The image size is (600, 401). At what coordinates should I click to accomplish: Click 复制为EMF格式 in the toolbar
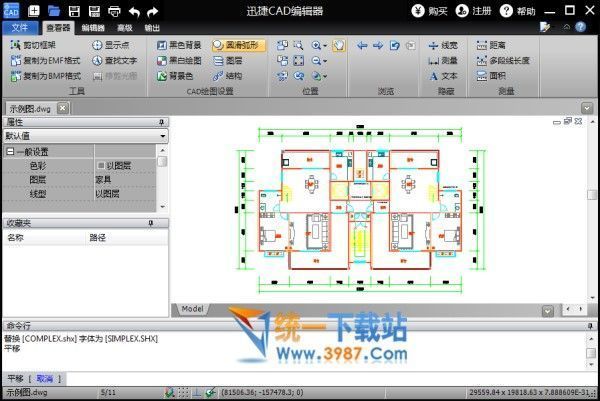coord(44,60)
